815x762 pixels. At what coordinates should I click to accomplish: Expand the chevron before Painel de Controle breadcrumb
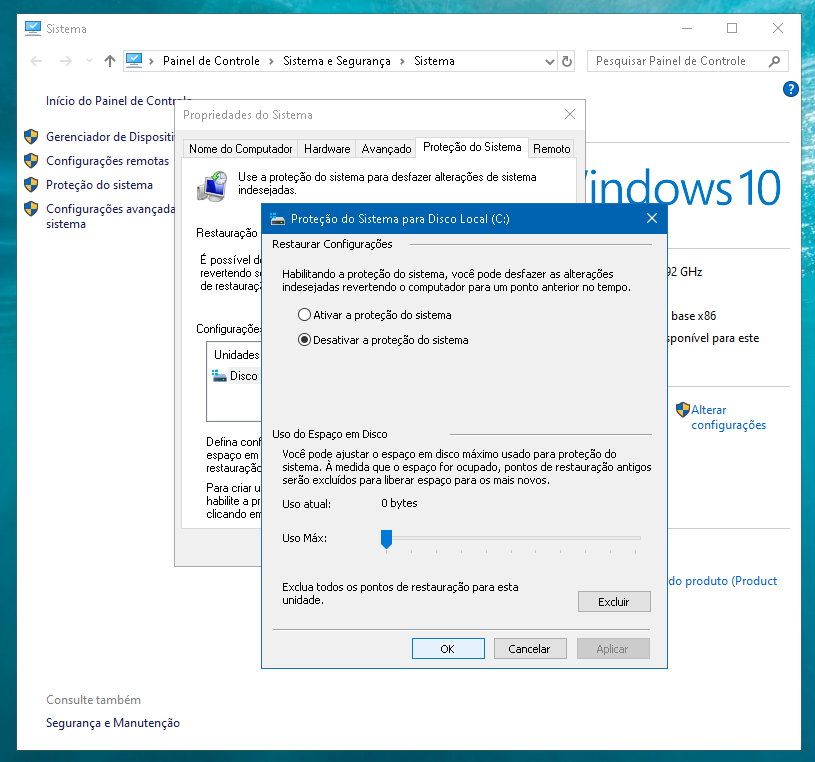pyautogui.click(x=151, y=61)
